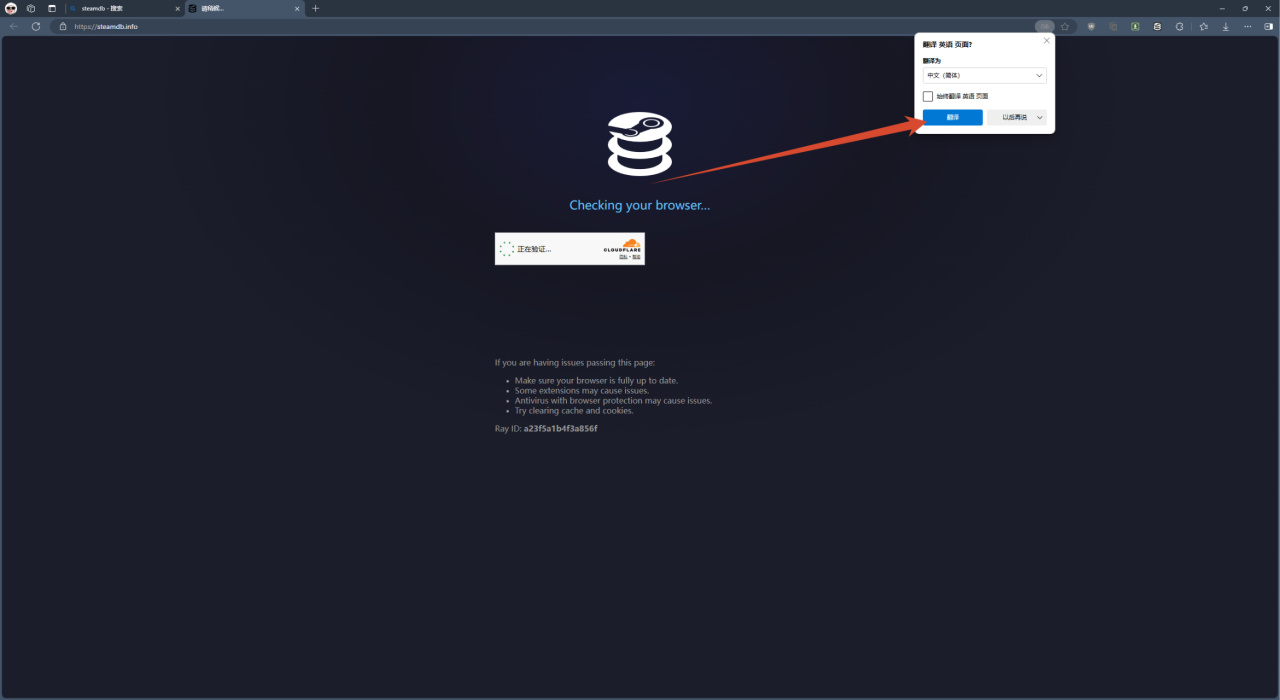
Task: Click the SteamDB logo on the page
Action: pyautogui.click(x=640, y=145)
